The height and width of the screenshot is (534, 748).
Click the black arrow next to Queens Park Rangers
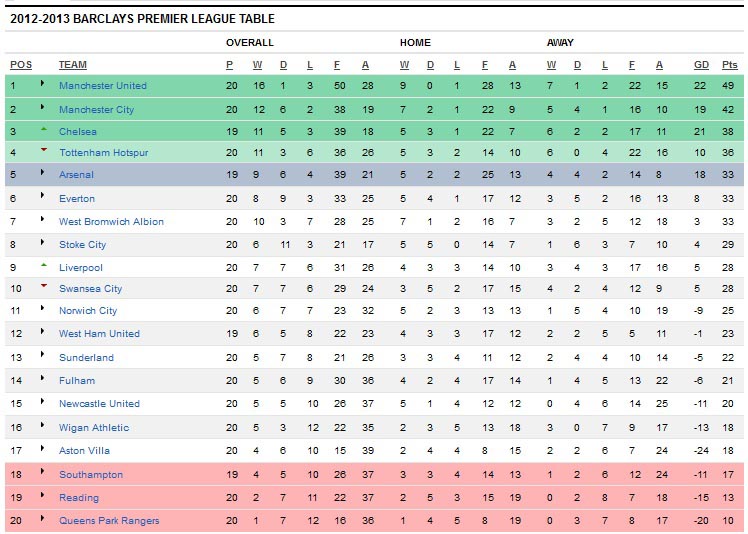42,518
